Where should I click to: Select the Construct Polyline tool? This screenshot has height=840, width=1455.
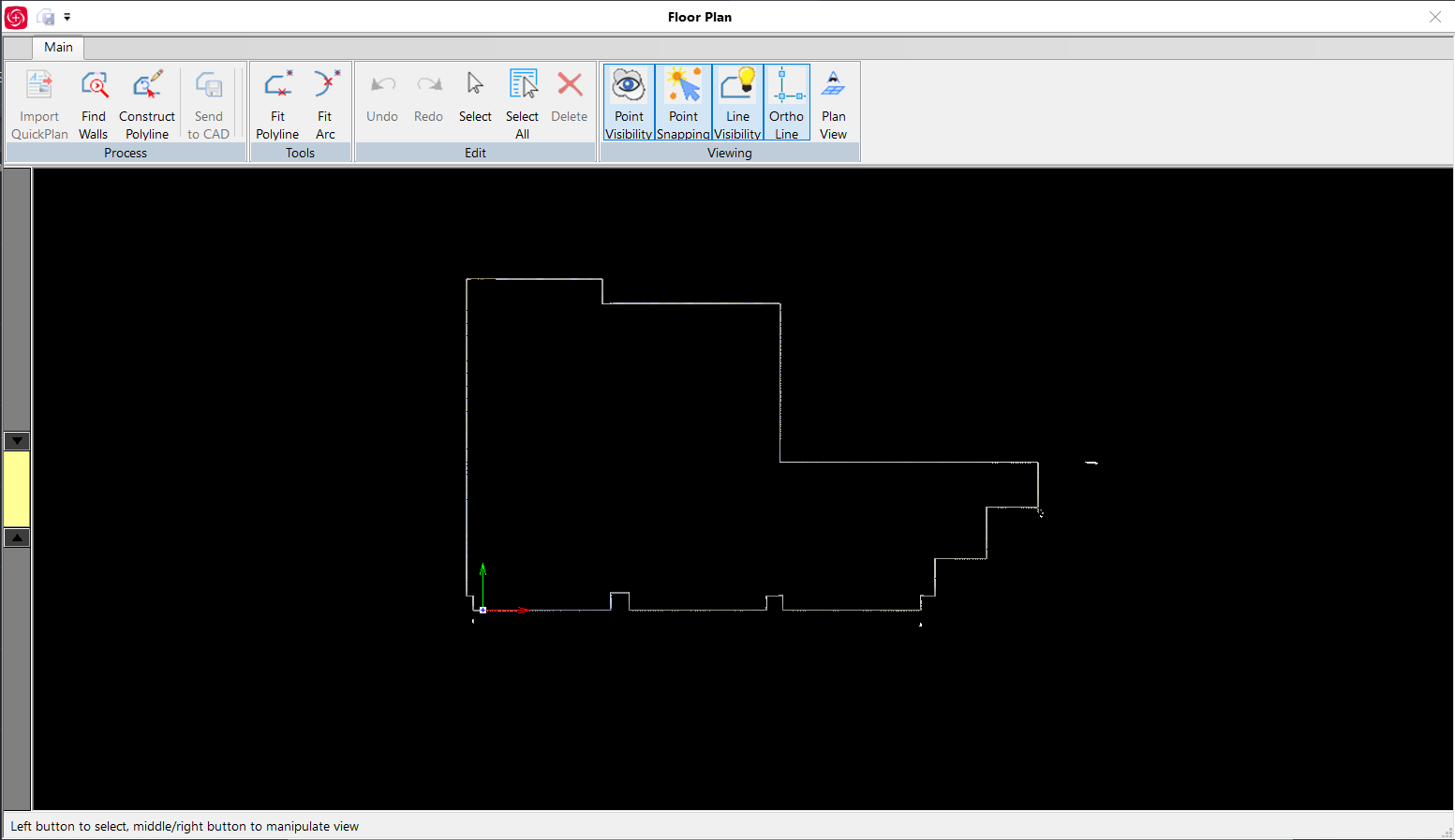pyautogui.click(x=147, y=103)
